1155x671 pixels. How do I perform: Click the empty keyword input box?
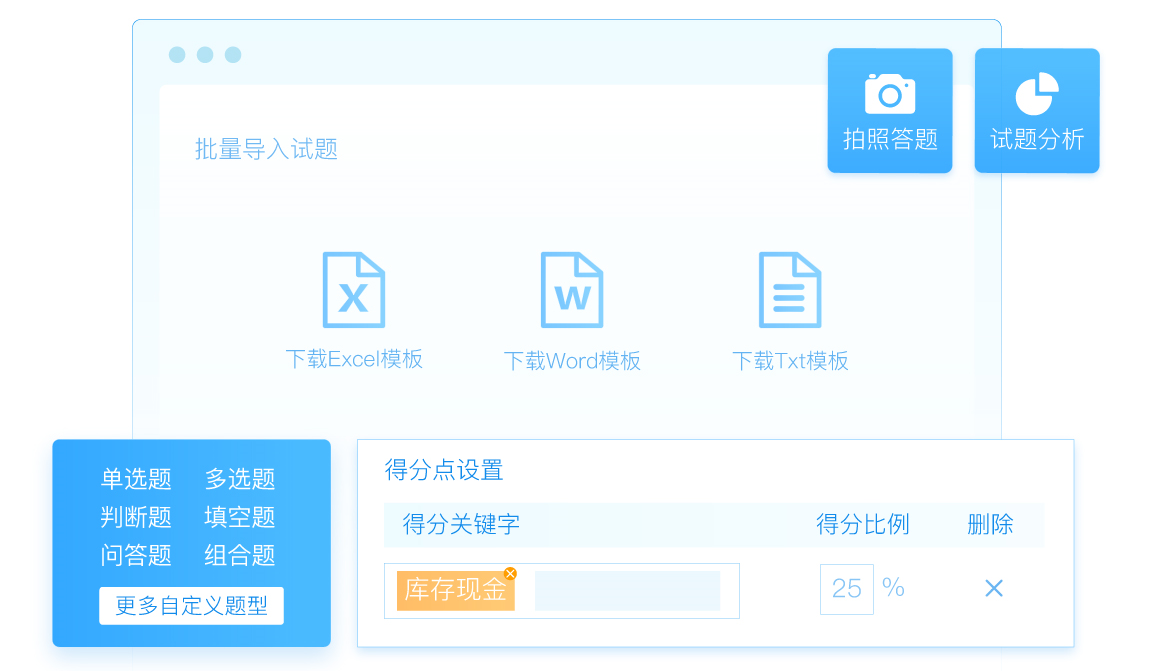[627, 591]
